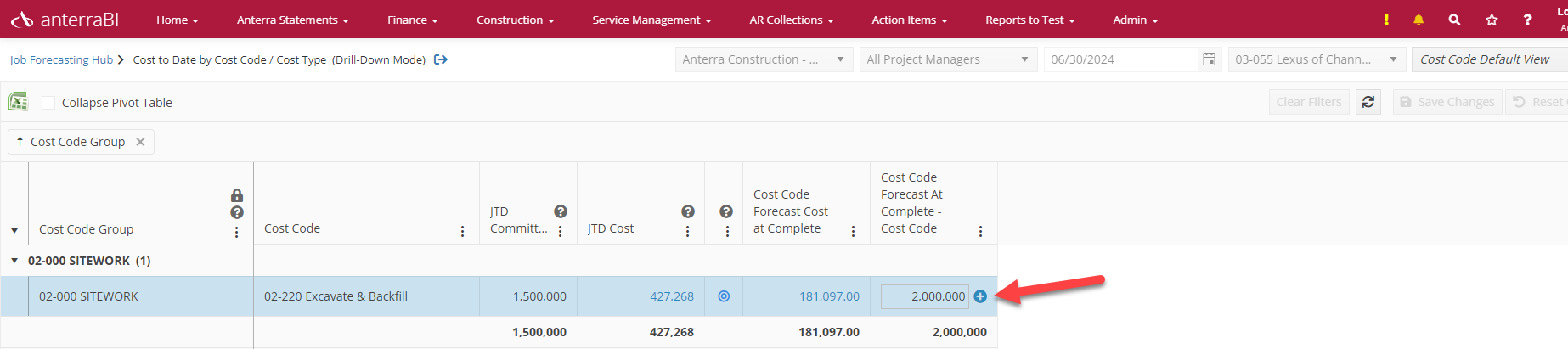The height and width of the screenshot is (349, 1568).
Task: Open the Admin menu
Action: tap(1136, 20)
